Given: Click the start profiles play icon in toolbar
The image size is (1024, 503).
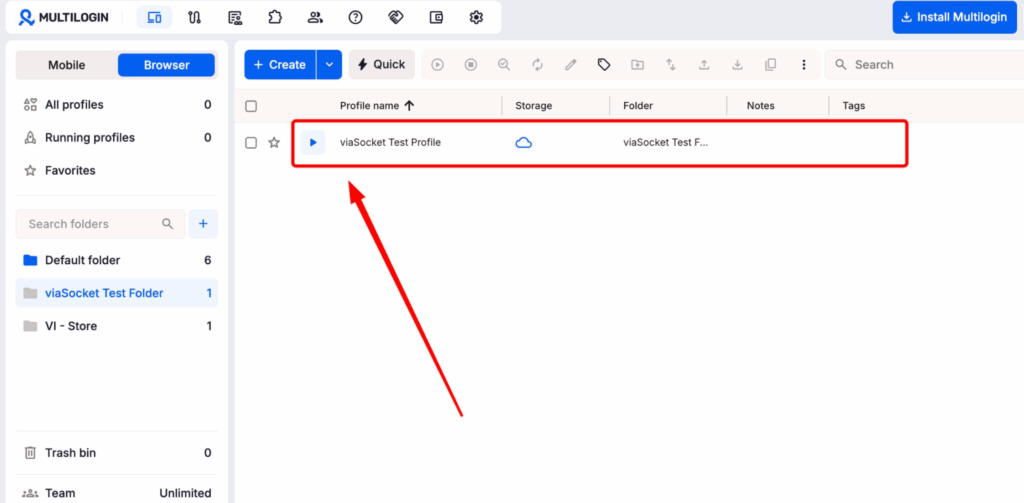Looking at the screenshot, I should 438,65.
